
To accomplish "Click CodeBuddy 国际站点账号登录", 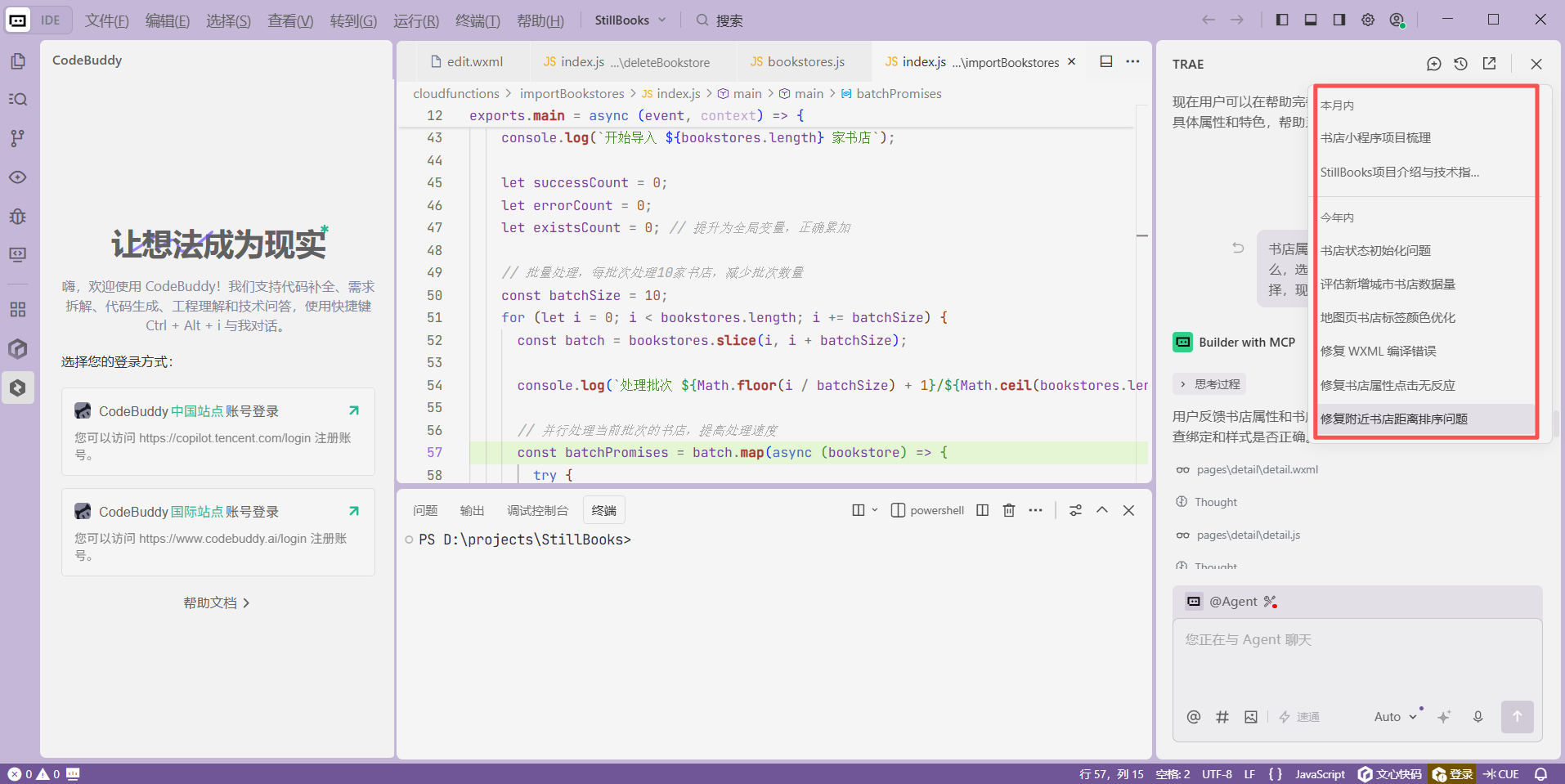I will 218,532.
